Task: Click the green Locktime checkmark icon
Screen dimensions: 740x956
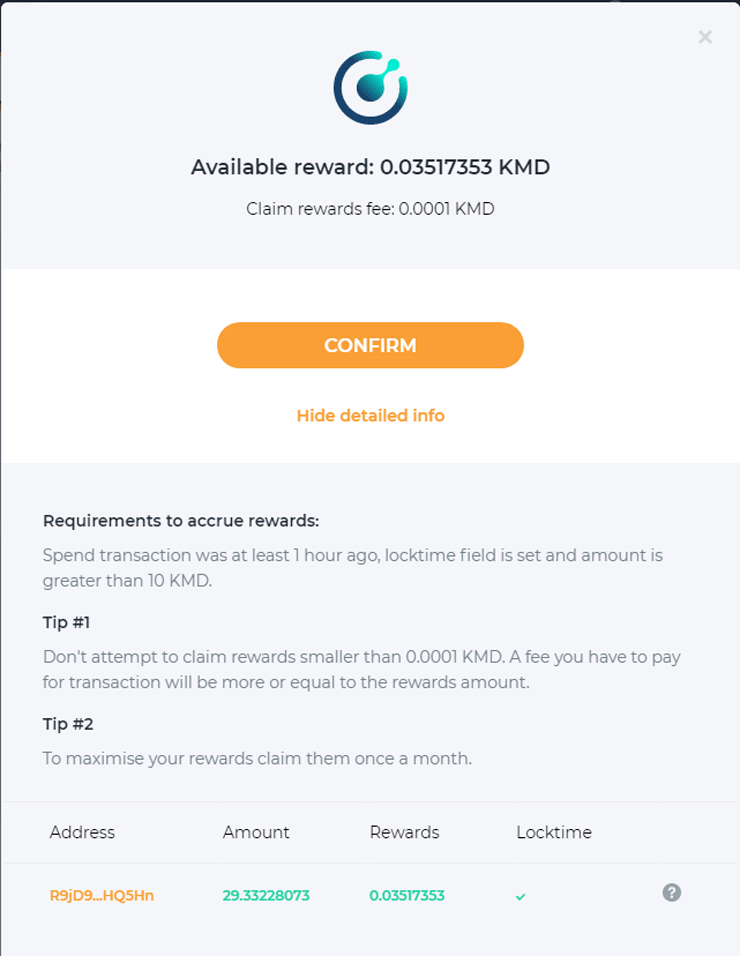Action: pos(520,896)
